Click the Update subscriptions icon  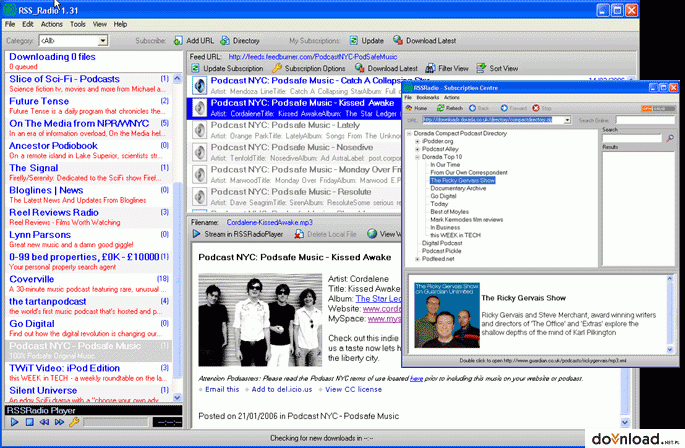coord(354,41)
